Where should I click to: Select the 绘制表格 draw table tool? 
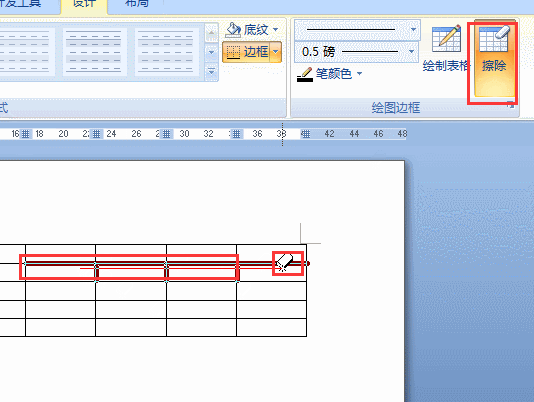446,49
